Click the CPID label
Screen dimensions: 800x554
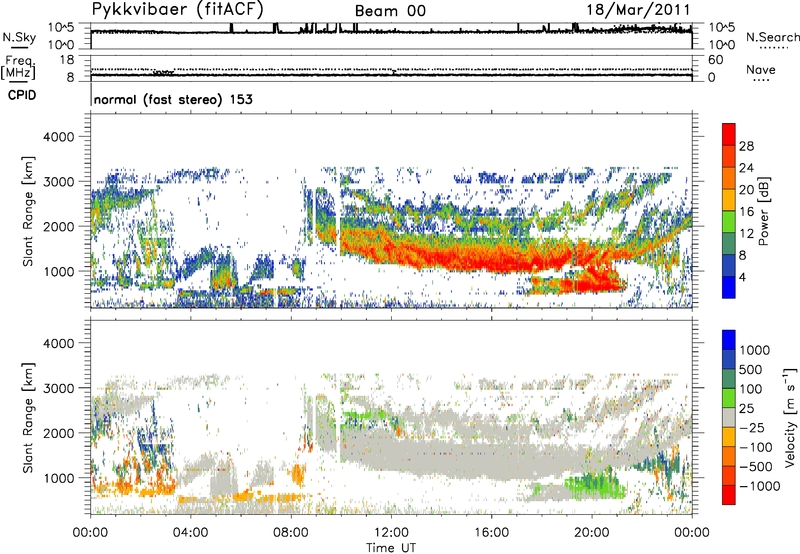tap(22, 95)
